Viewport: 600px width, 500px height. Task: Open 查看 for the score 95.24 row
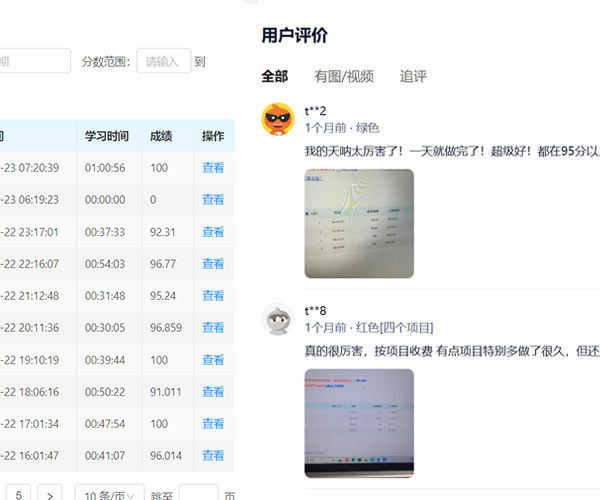tap(213, 296)
